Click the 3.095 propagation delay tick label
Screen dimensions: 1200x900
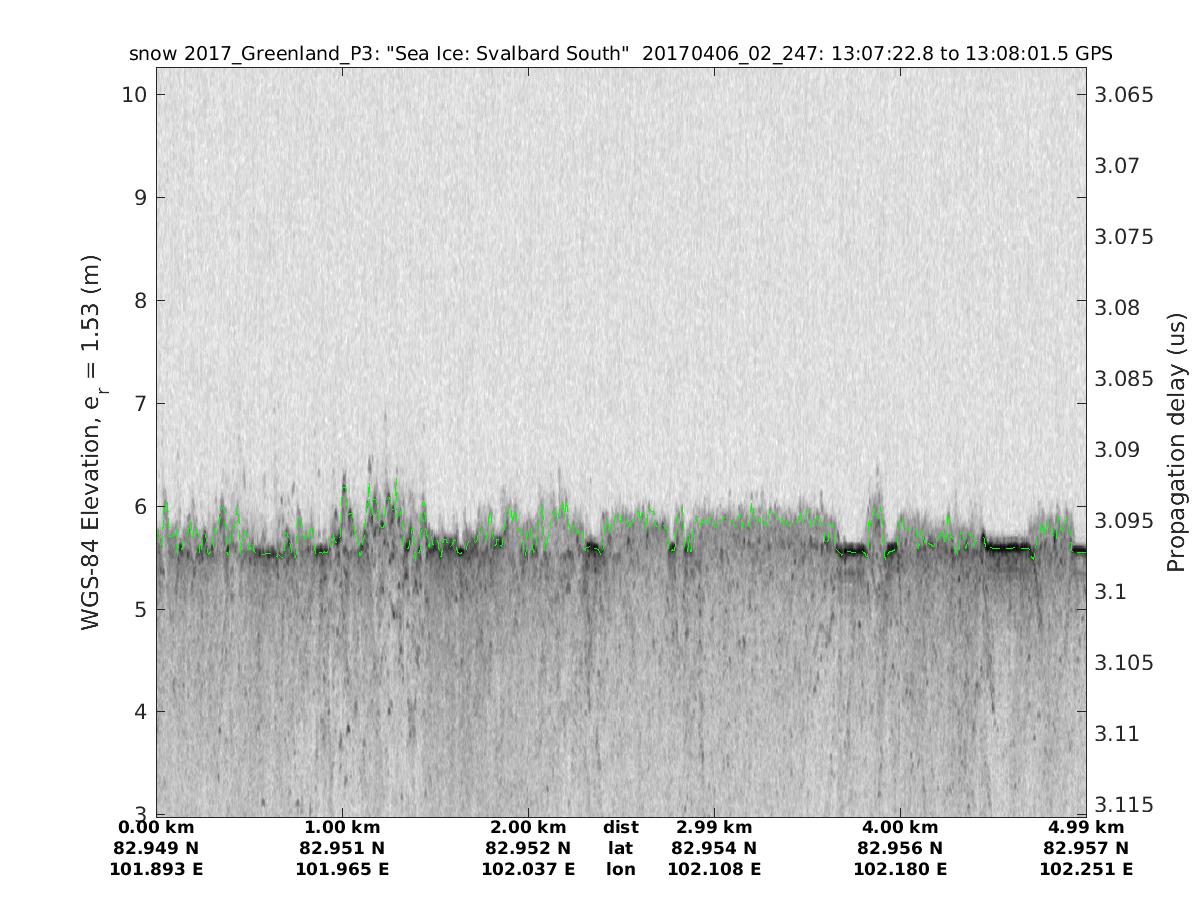point(1124,521)
